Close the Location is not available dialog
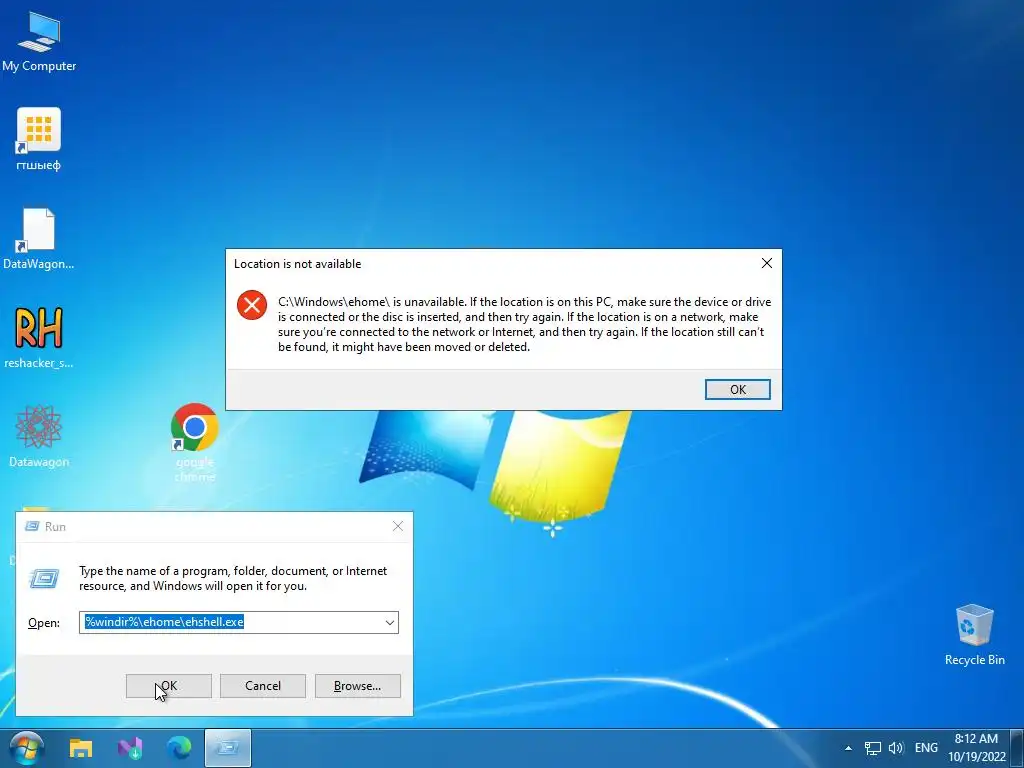The image size is (1024, 768). (767, 263)
